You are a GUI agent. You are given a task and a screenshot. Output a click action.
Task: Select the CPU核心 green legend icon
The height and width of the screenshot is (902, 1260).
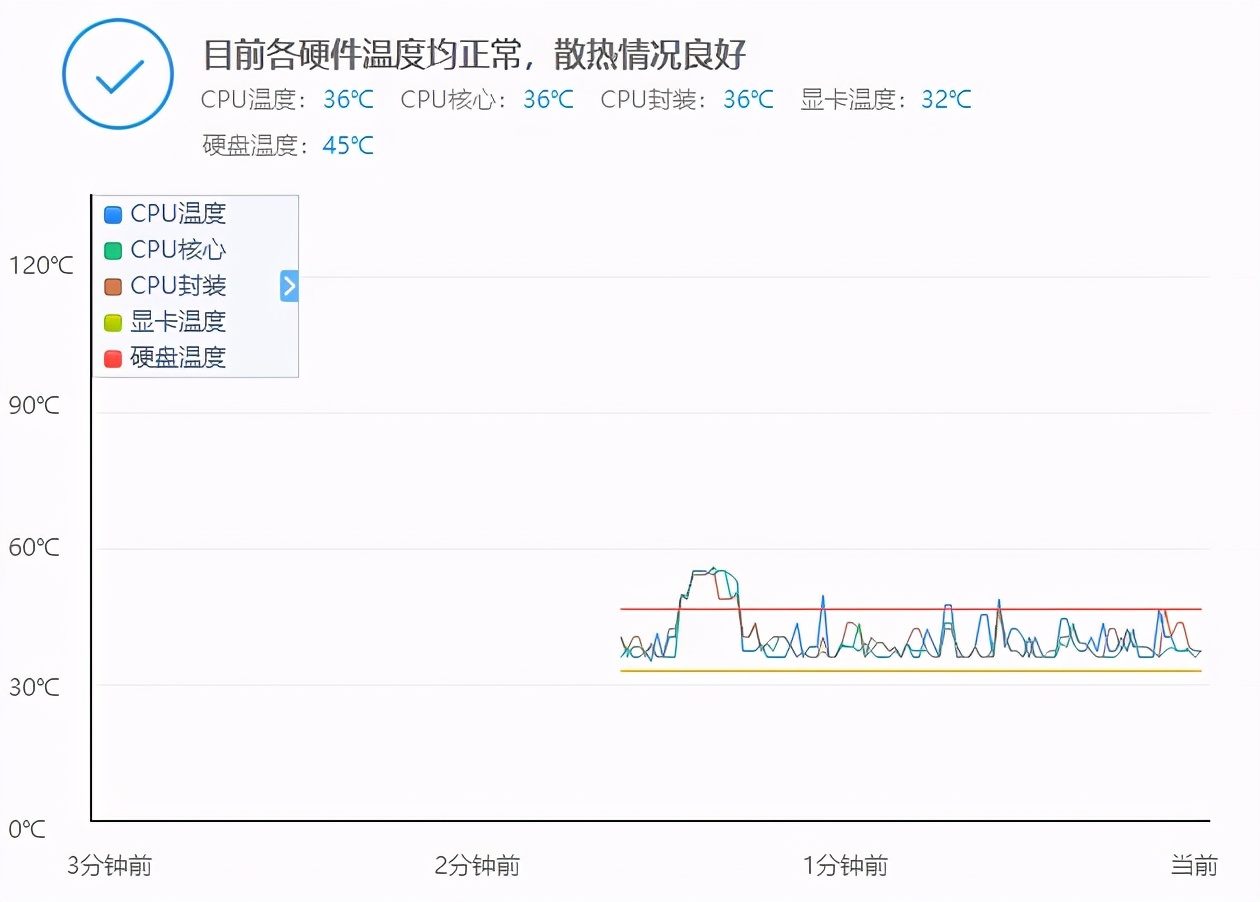[112, 249]
